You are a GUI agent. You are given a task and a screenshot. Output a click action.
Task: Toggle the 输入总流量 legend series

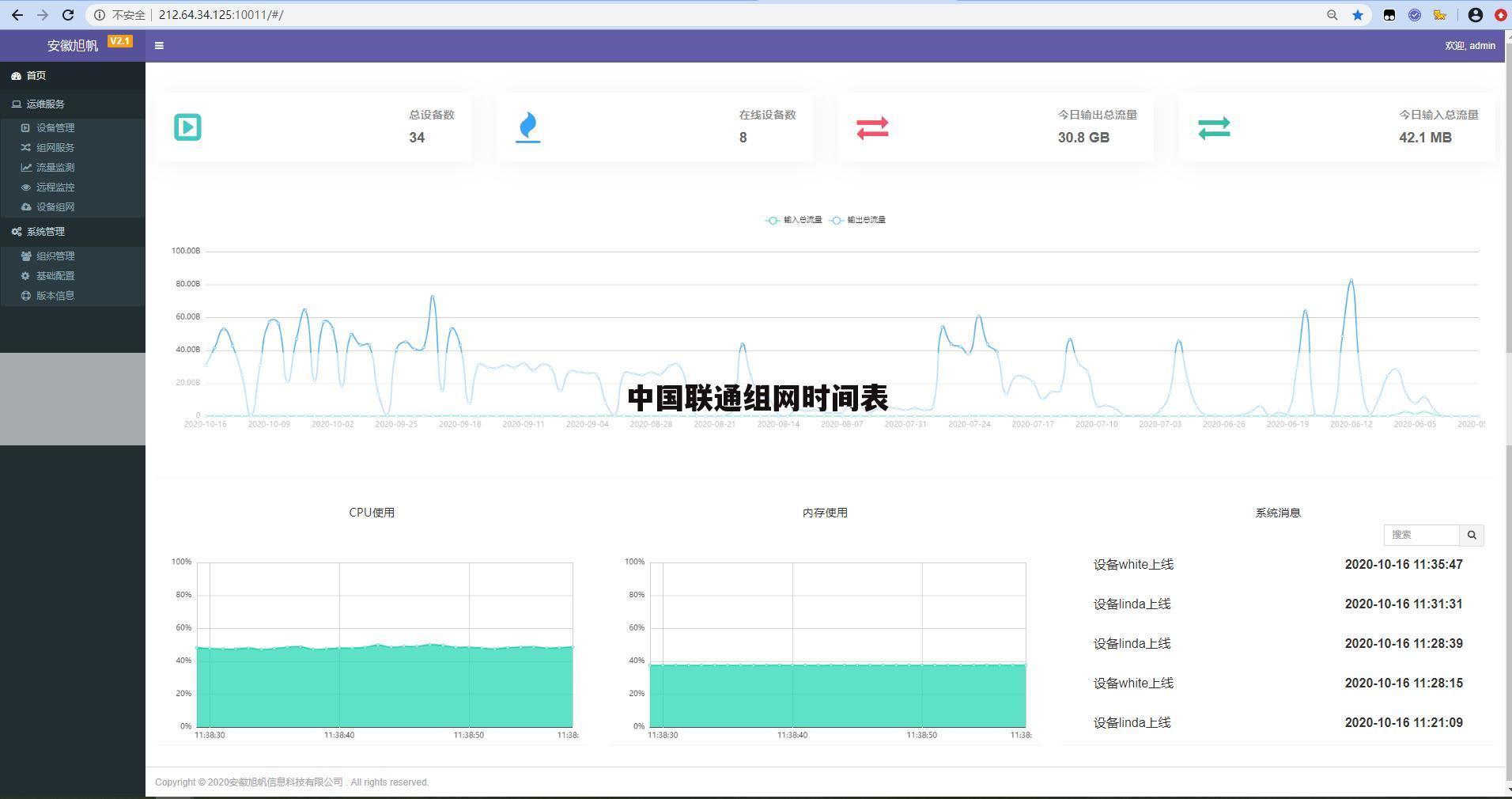point(794,220)
